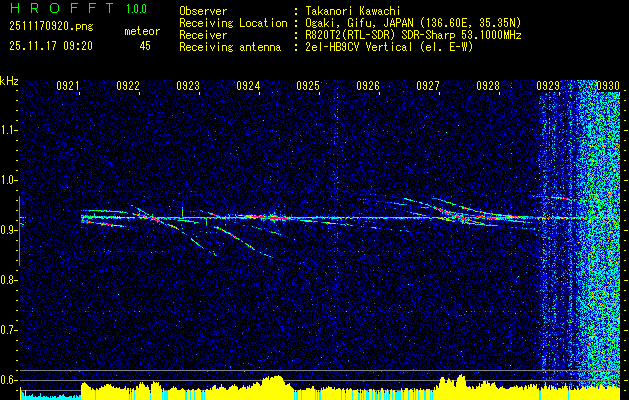
Task: Click the HROFFT program title text
Action: point(62,8)
